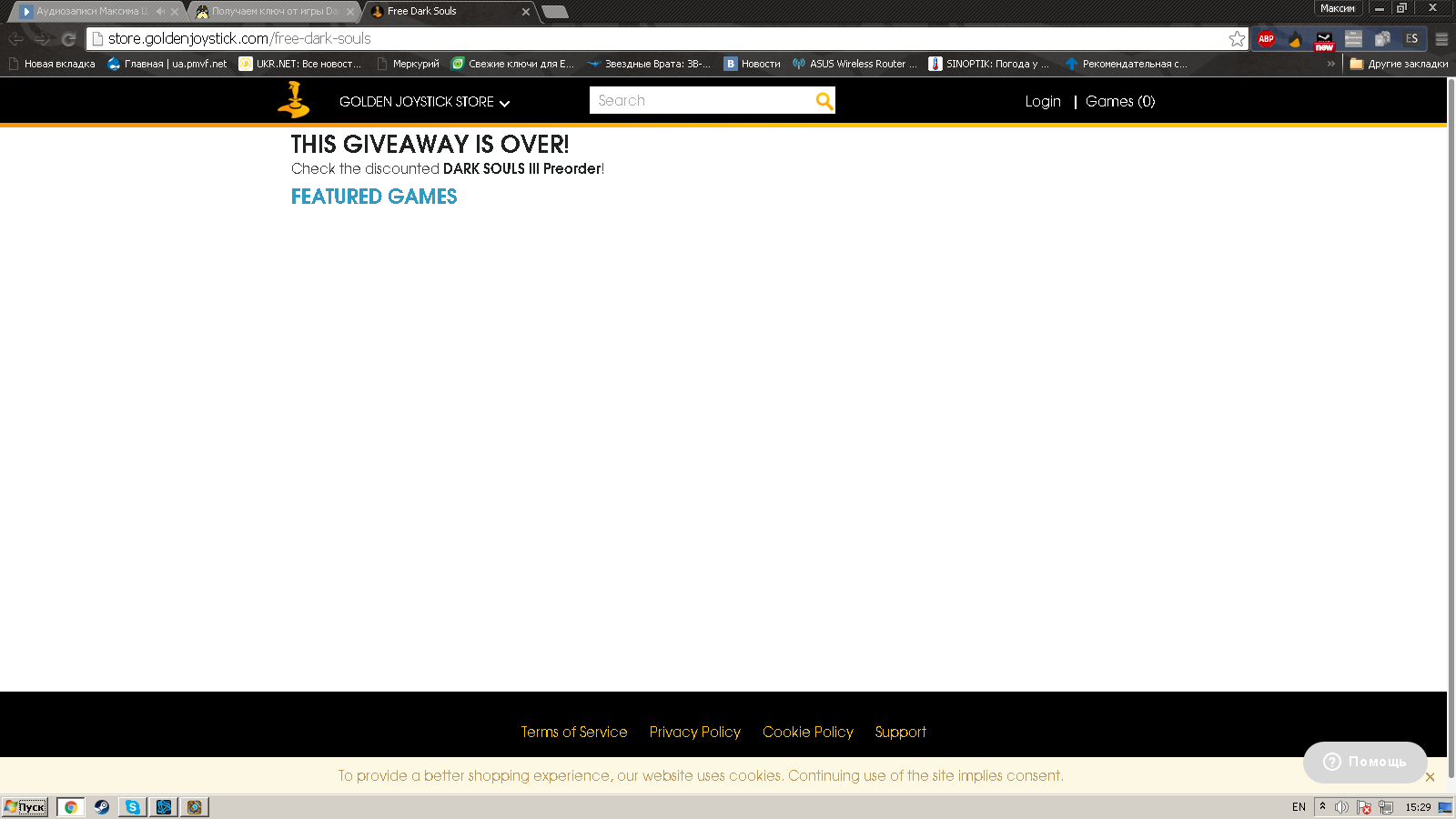The width and height of the screenshot is (1456, 819).
Task: Open Hearthstone from the taskbar
Action: click(195, 807)
